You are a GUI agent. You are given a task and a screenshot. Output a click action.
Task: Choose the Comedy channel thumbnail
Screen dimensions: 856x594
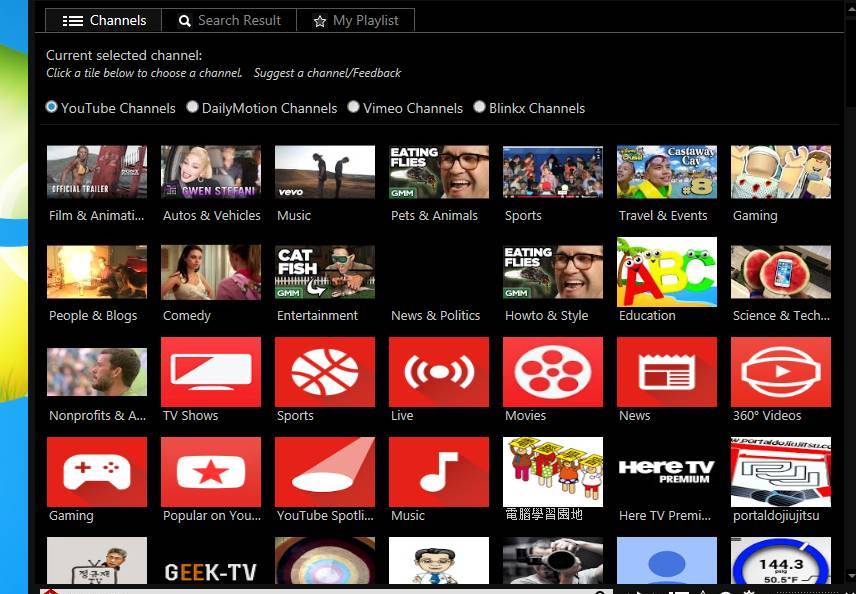(x=211, y=272)
